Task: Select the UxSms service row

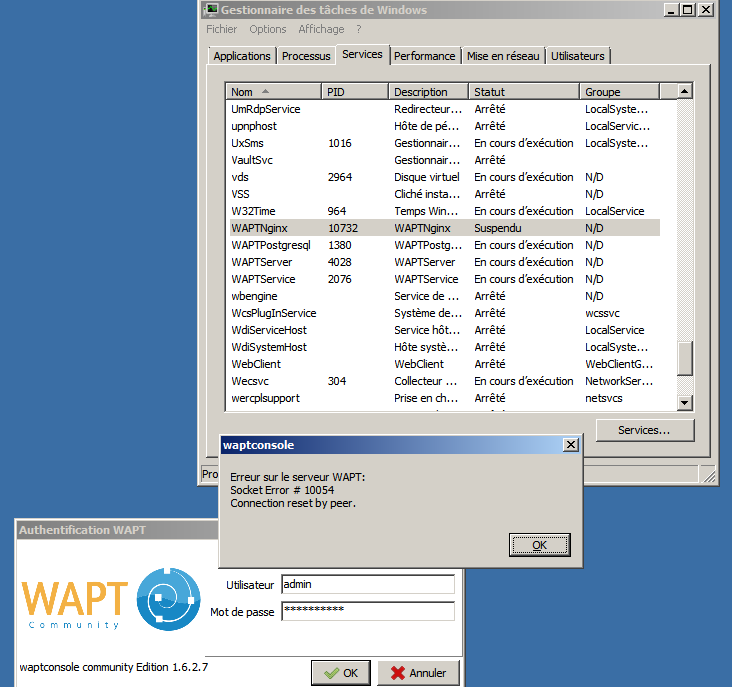Action: click(x=444, y=143)
